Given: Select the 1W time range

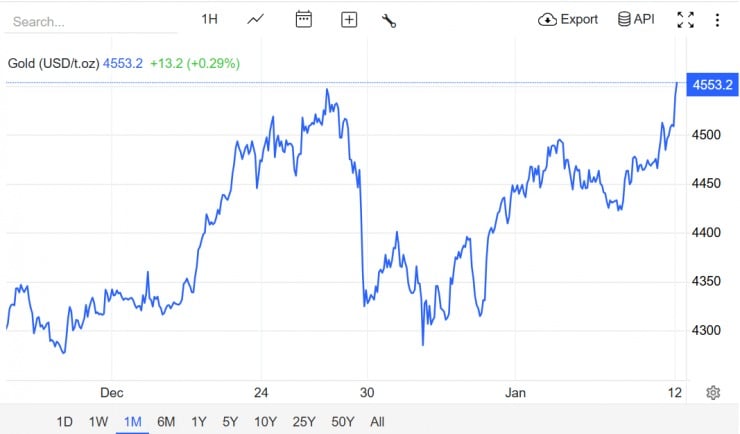Looking at the screenshot, I should (x=98, y=422).
